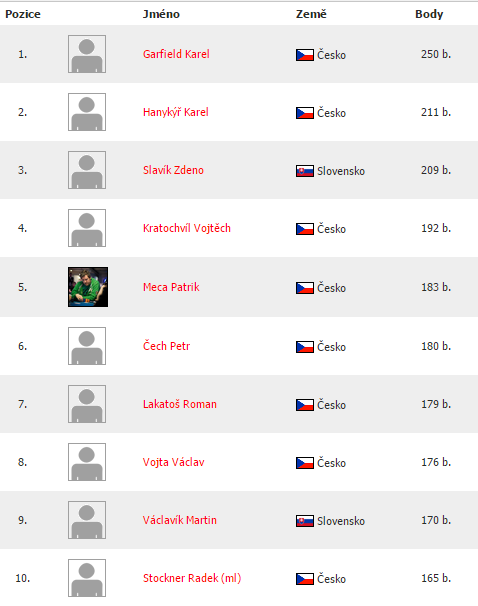The height and width of the screenshot is (606, 478).
Task: Open Hanykýř Karel's profile link
Action: point(175,112)
